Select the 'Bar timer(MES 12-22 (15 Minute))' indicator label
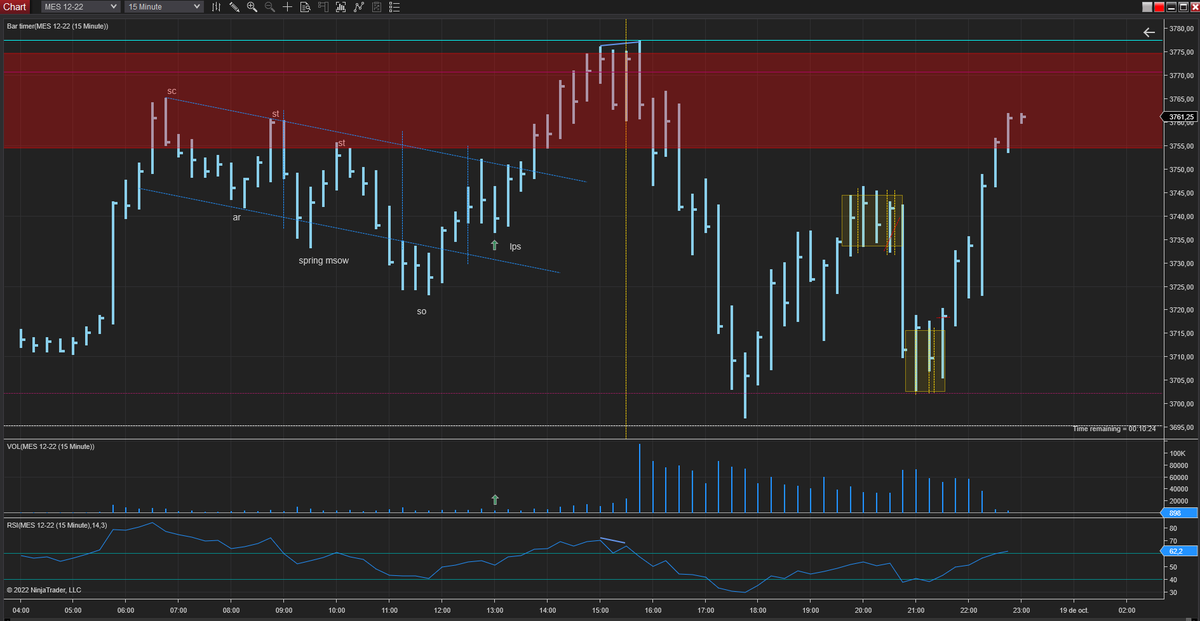Screen dimensions: 1200x621 coord(57,25)
